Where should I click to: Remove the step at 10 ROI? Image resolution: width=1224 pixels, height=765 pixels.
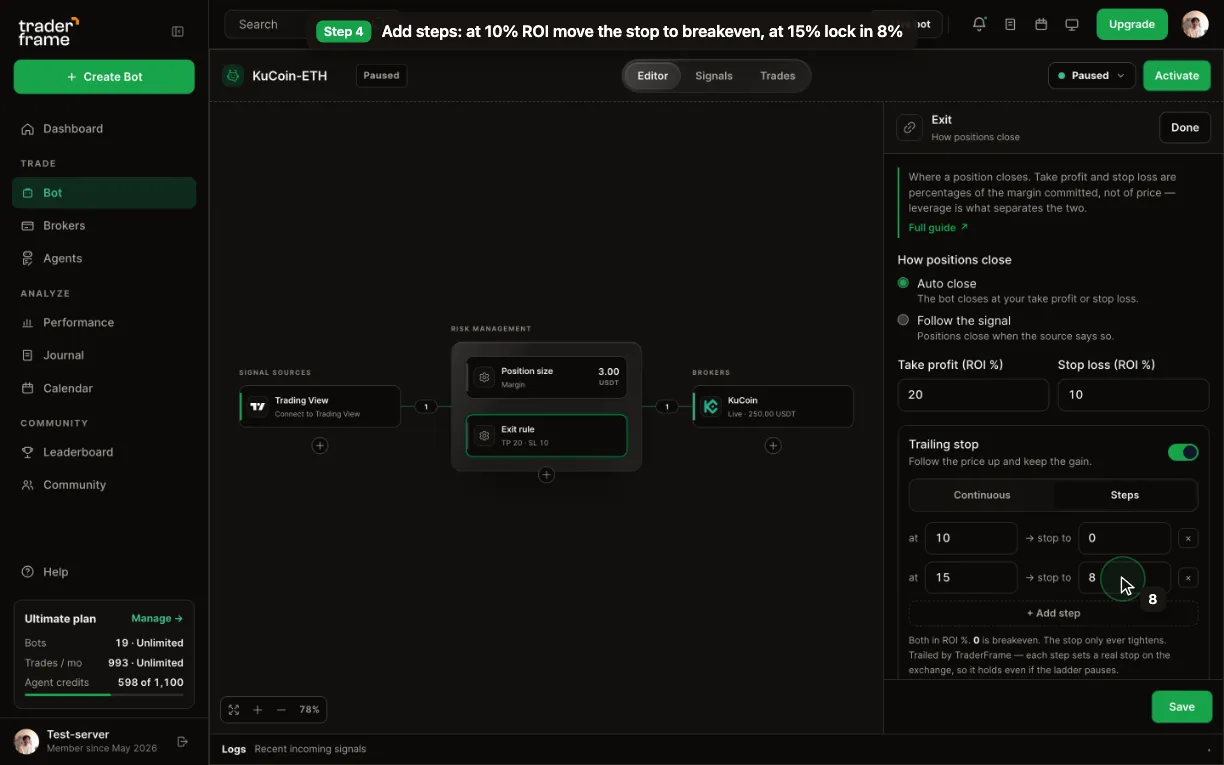point(1188,538)
